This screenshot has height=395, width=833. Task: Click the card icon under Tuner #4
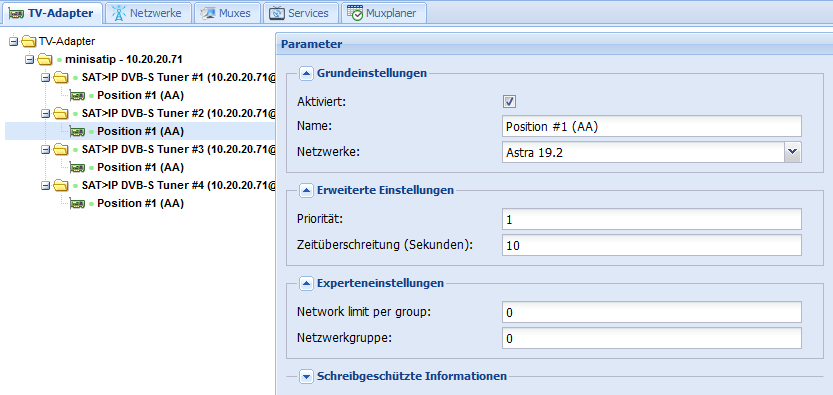tap(78, 204)
